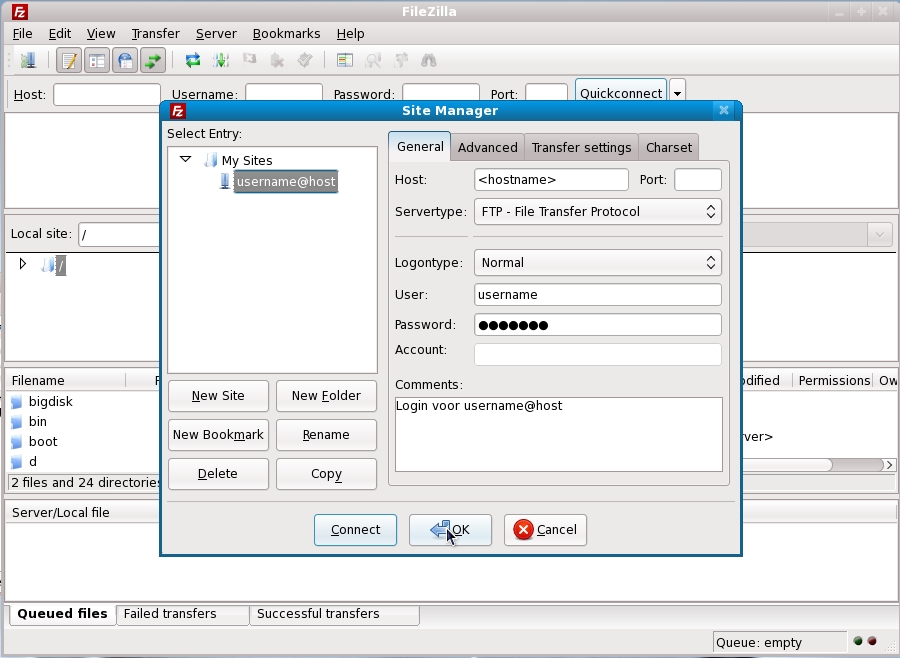Open the Logontype dropdown
Screen dimensions: 900x658
click(x=598, y=263)
